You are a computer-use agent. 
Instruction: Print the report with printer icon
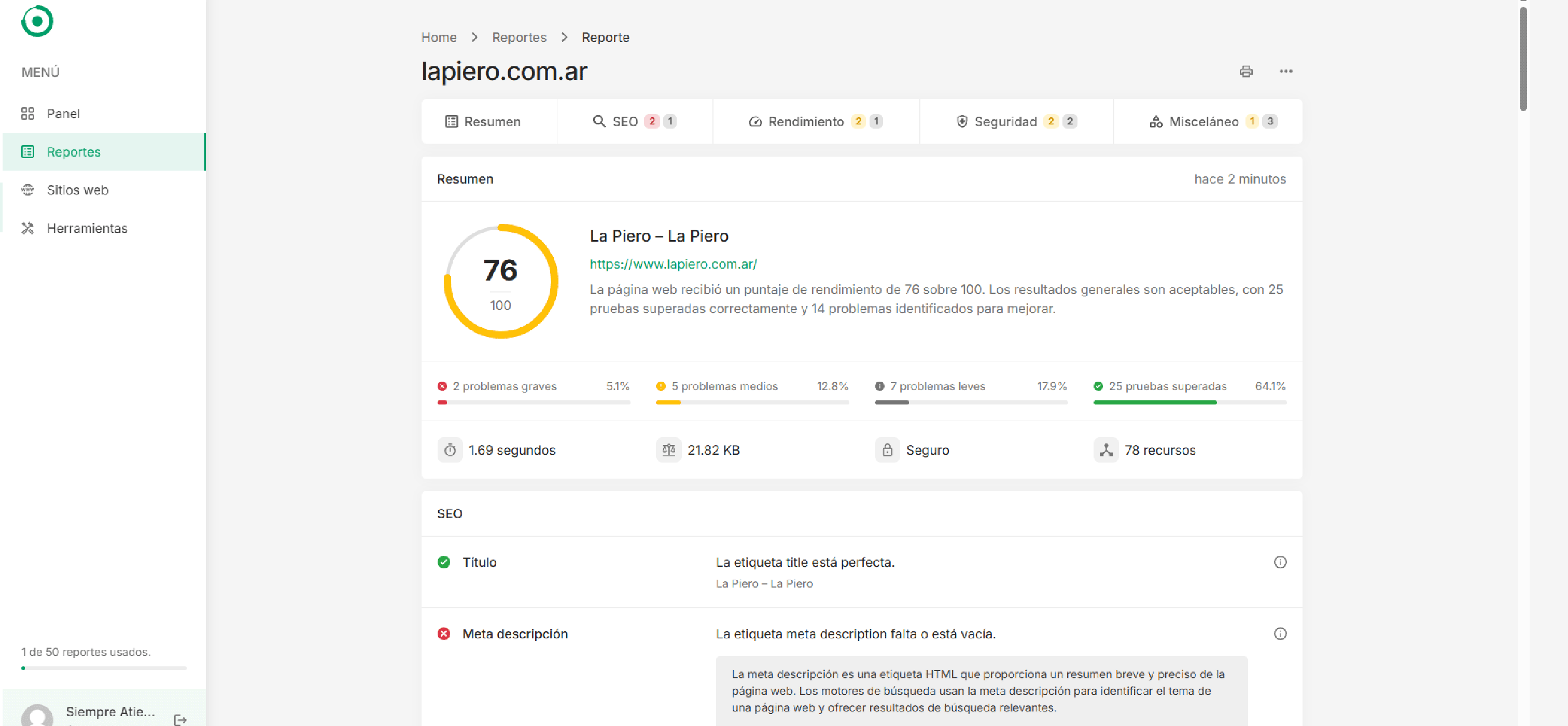tap(1246, 71)
